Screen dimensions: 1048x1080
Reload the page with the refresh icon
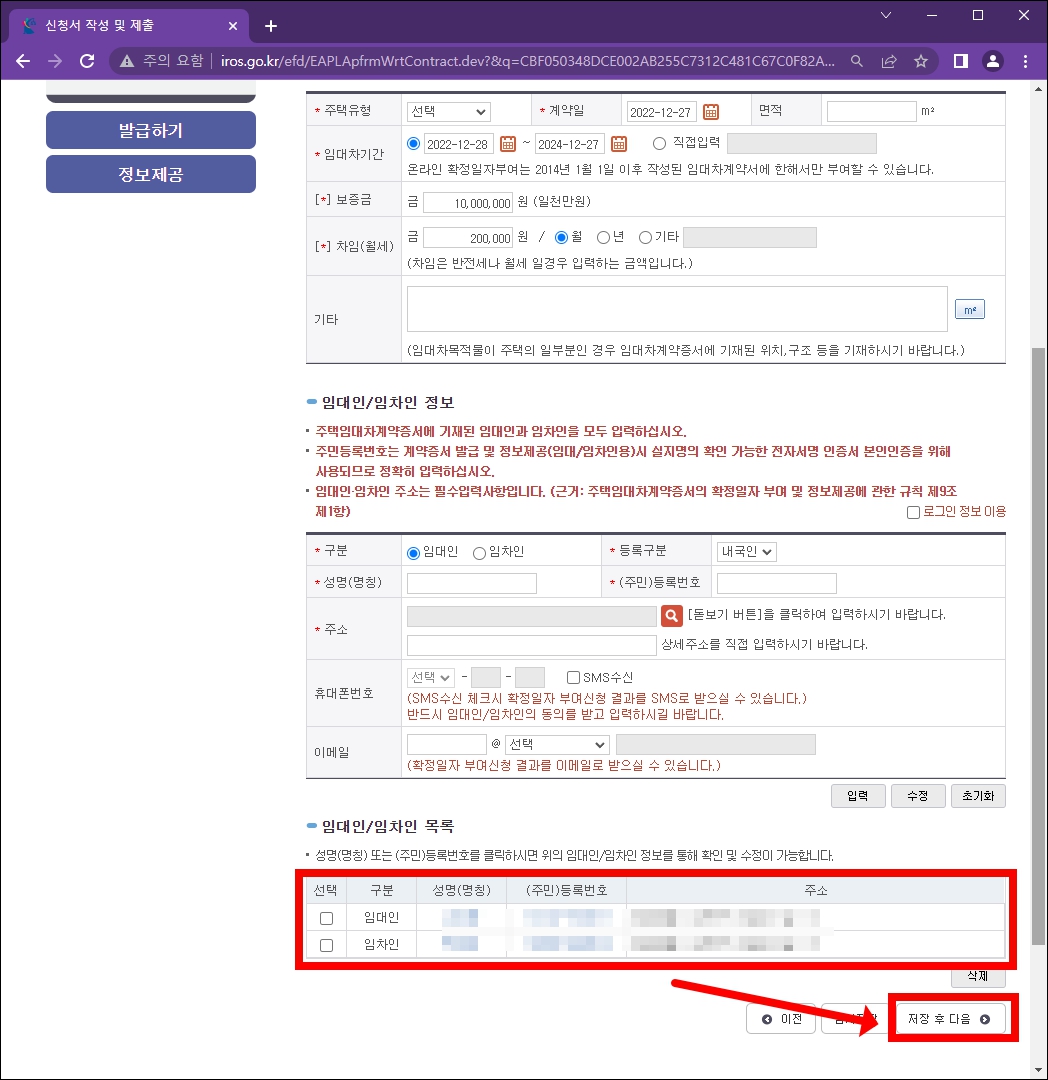(x=87, y=60)
